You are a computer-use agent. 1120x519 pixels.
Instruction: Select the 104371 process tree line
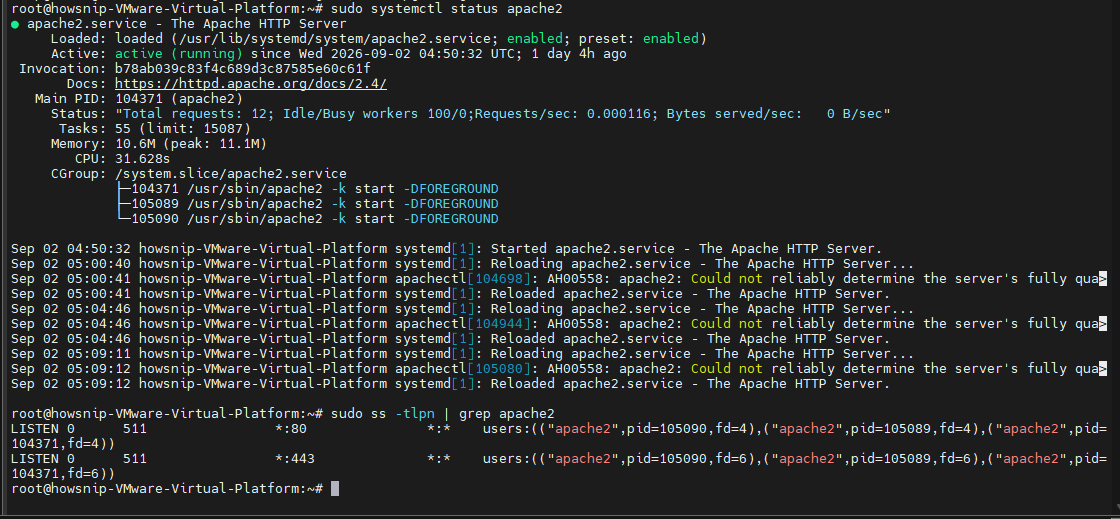click(307, 188)
